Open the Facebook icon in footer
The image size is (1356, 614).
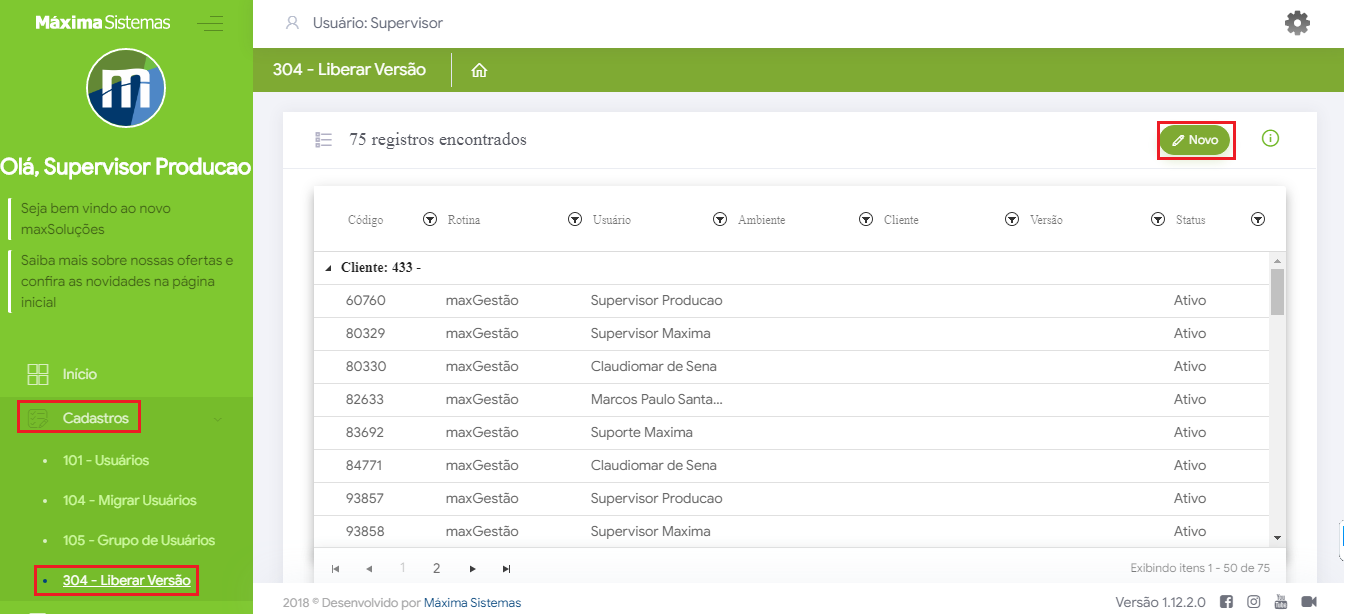(x=1226, y=602)
